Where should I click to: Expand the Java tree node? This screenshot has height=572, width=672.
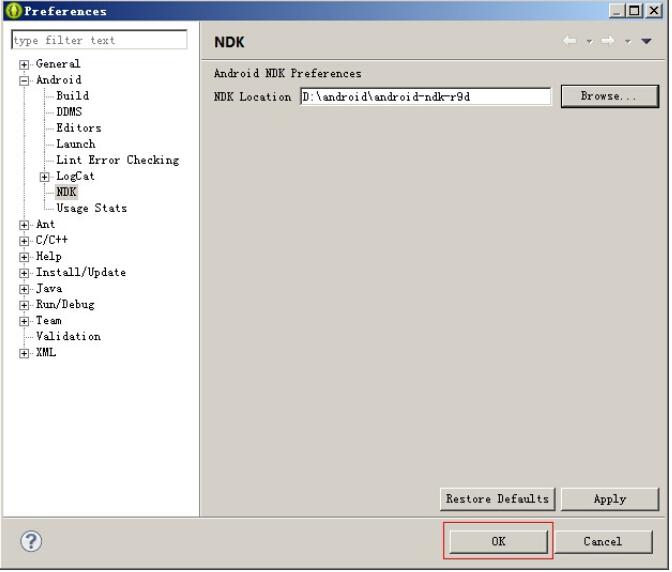point(24,290)
